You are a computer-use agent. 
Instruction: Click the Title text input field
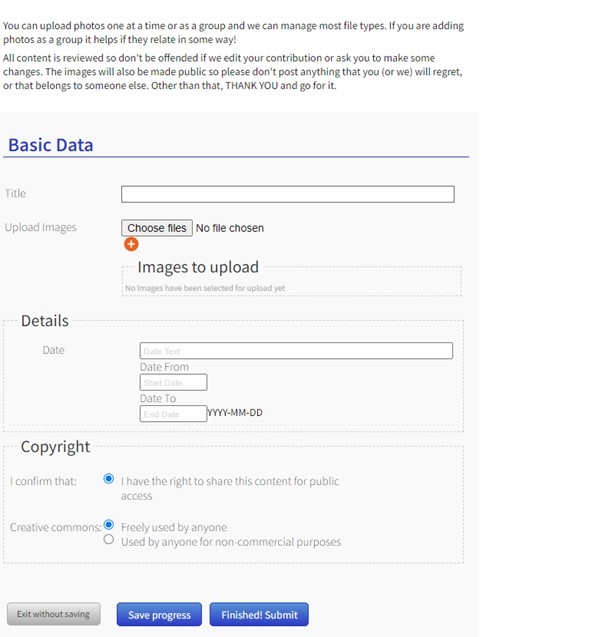point(287,194)
